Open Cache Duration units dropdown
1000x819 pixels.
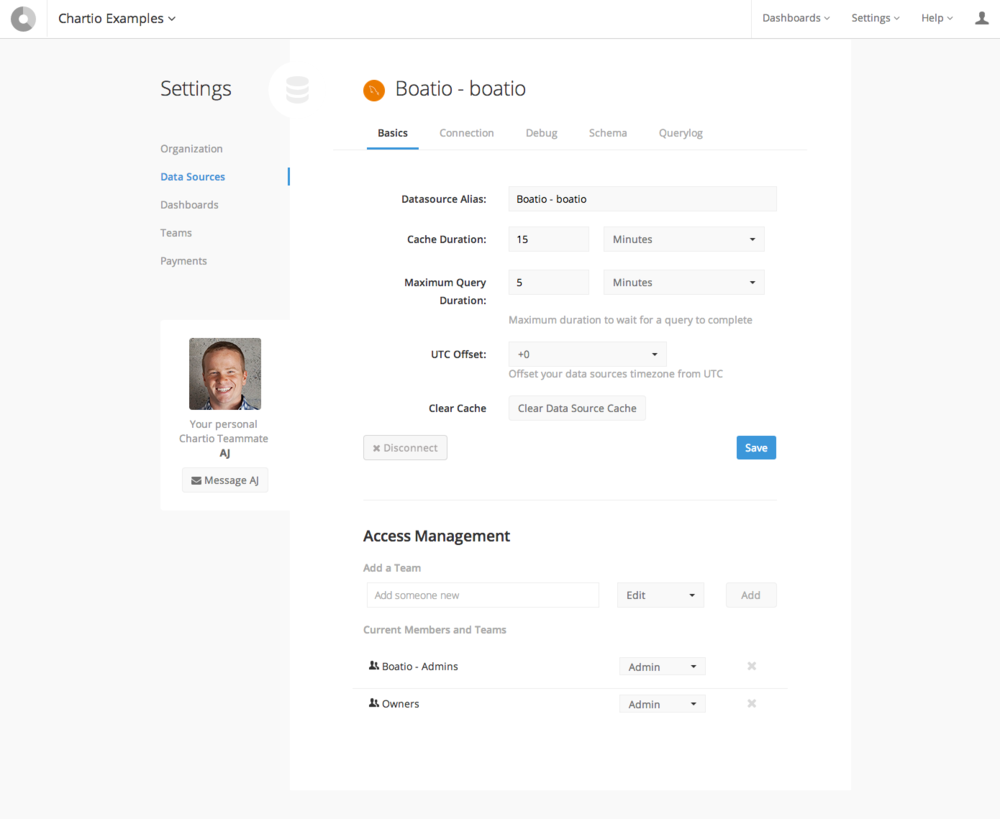684,239
